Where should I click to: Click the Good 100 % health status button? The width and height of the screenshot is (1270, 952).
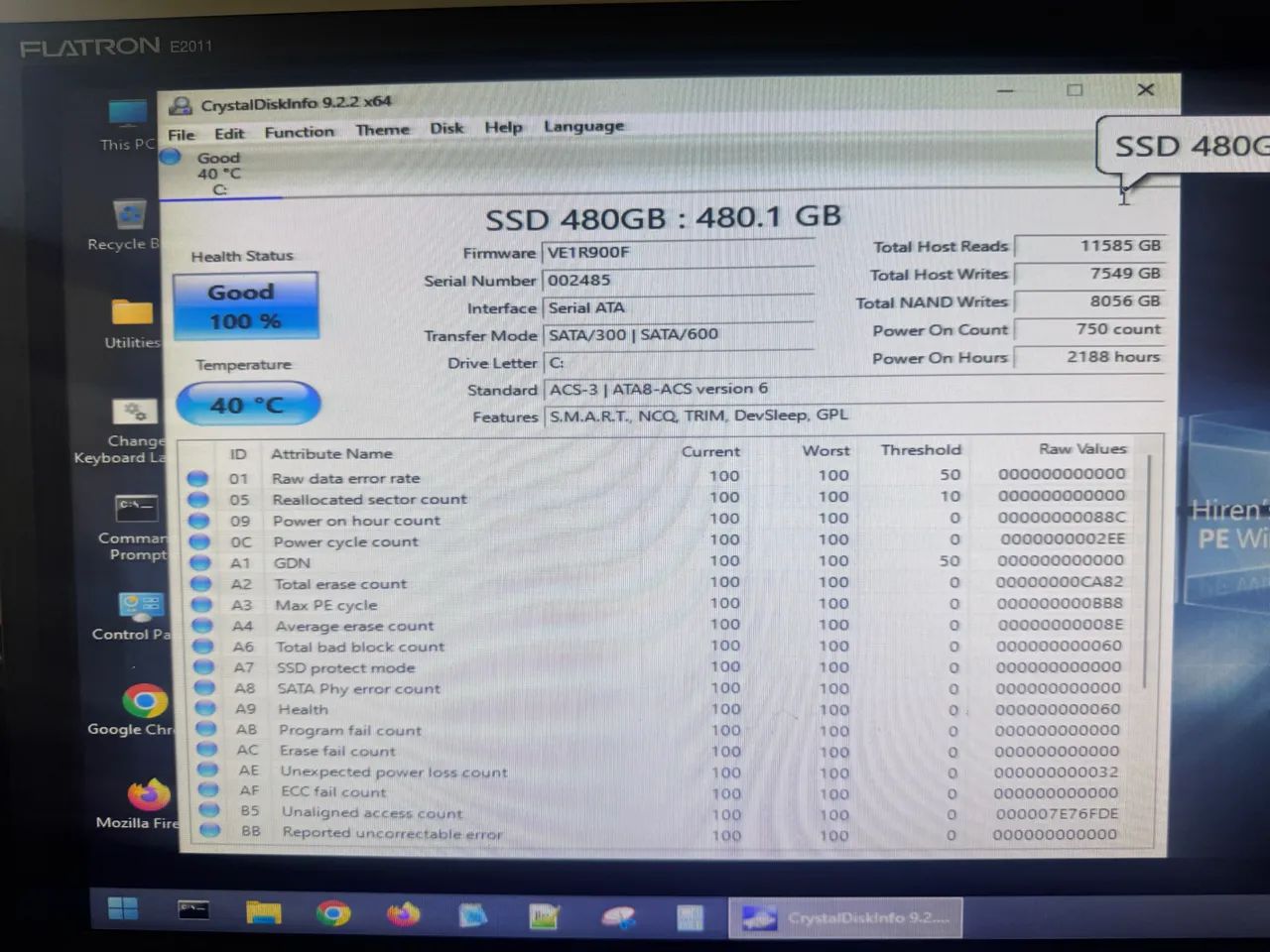click(245, 306)
